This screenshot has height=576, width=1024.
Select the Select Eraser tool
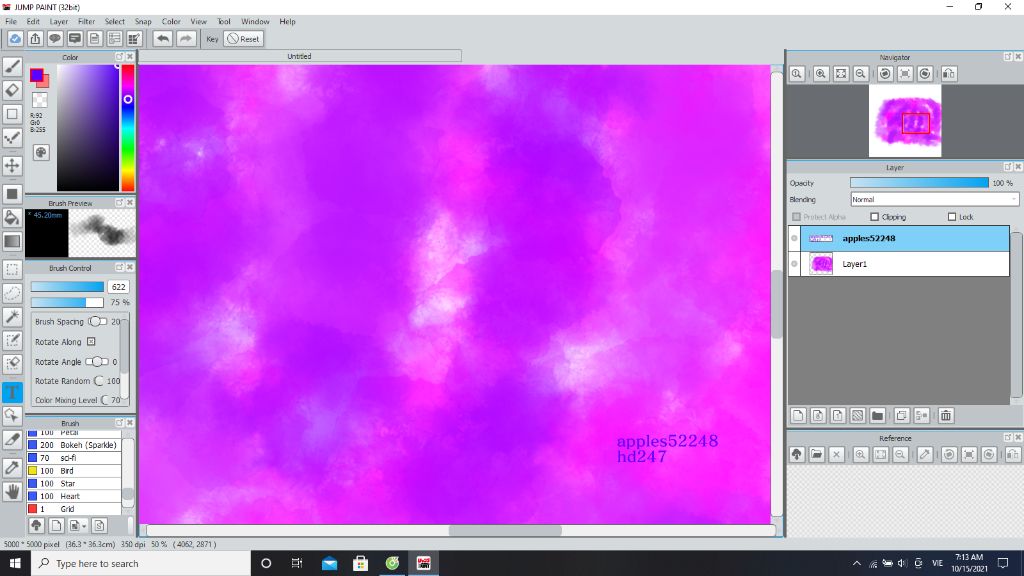tap(12, 364)
